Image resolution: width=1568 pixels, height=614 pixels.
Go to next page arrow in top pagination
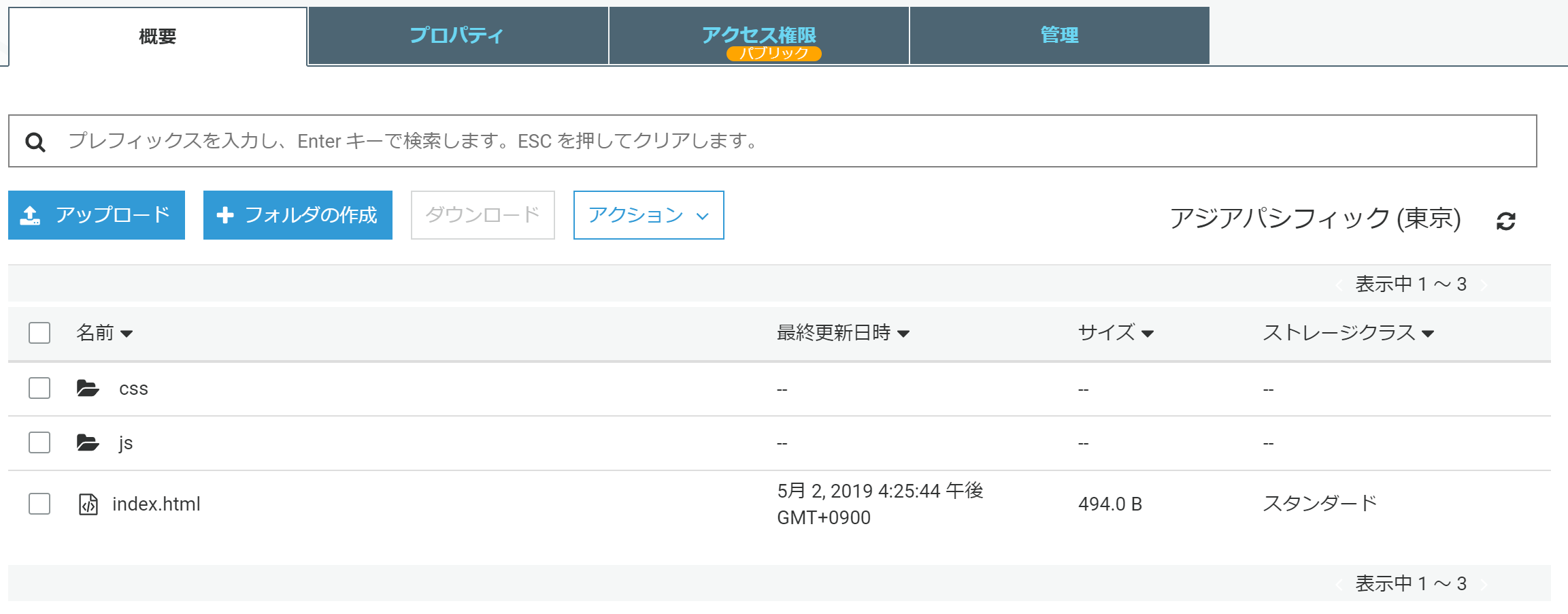click(1484, 285)
